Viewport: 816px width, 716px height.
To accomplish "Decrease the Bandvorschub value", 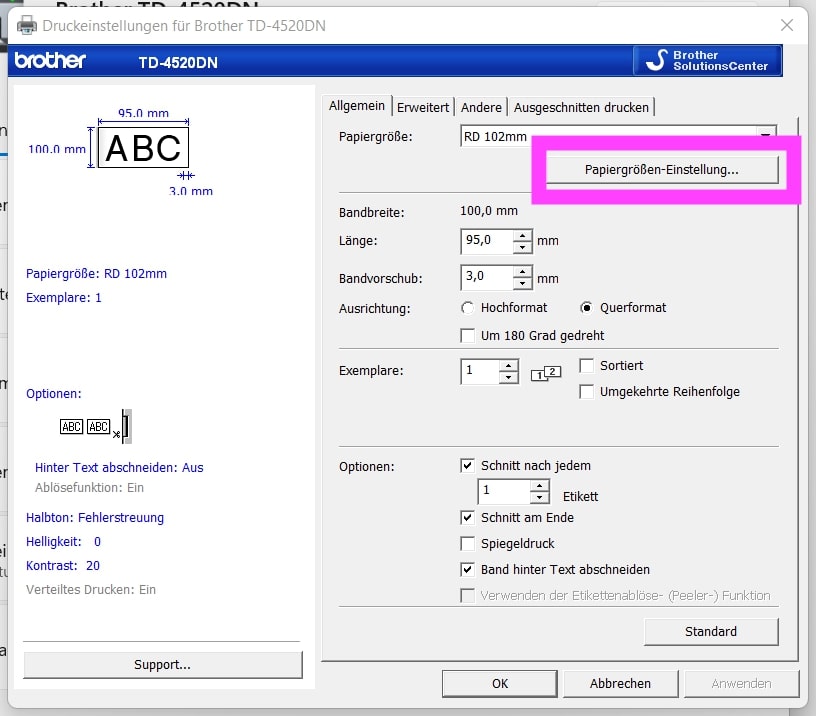I will click(x=522, y=284).
